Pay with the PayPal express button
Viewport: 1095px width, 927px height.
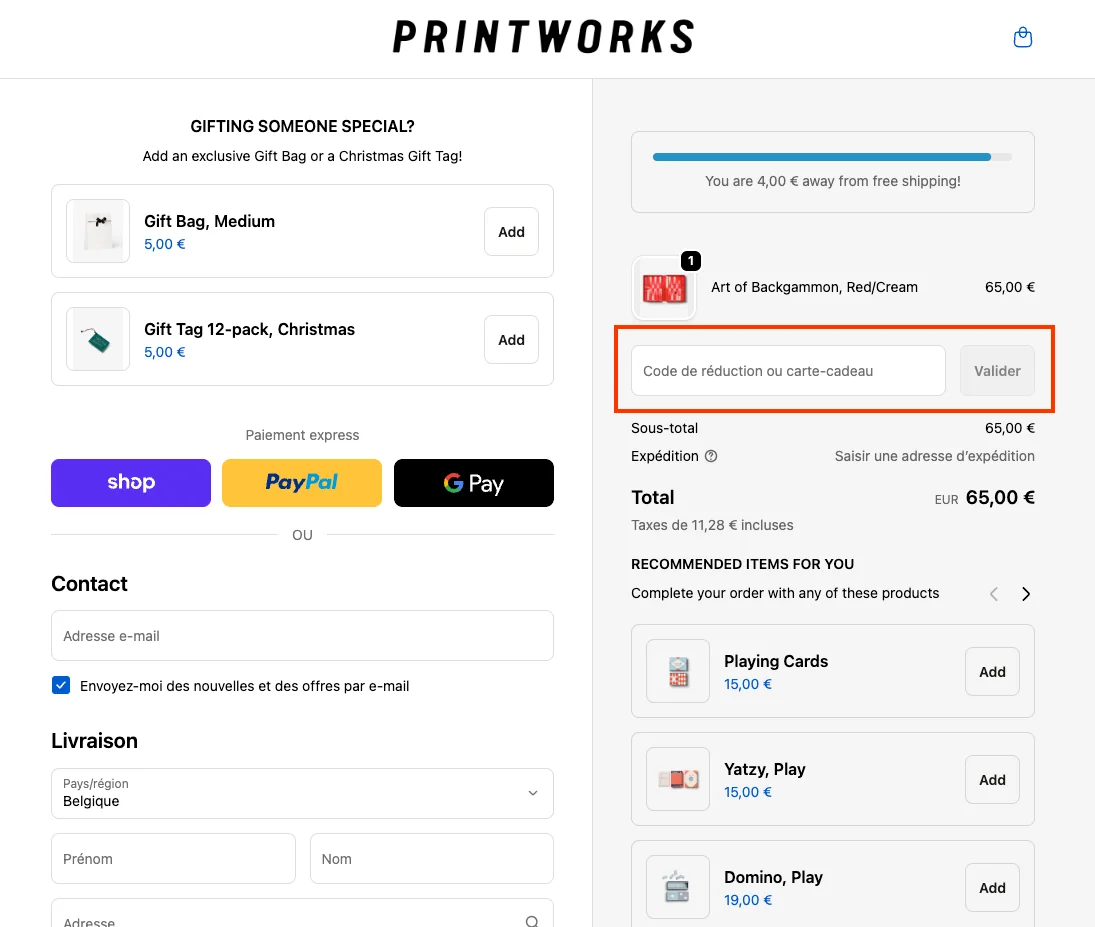301,482
